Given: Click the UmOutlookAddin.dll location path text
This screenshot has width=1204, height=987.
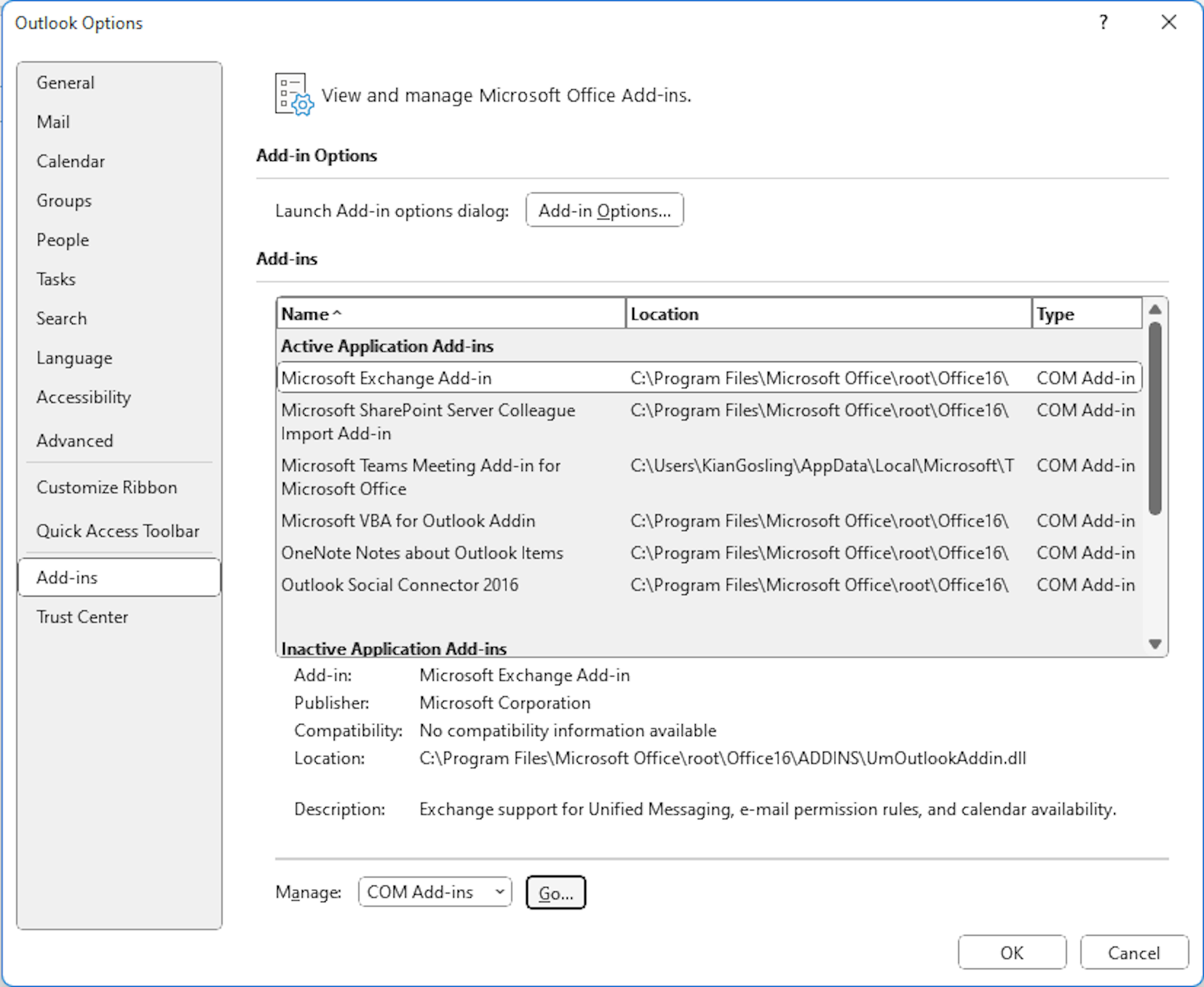Looking at the screenshot, I should point(723,758).
